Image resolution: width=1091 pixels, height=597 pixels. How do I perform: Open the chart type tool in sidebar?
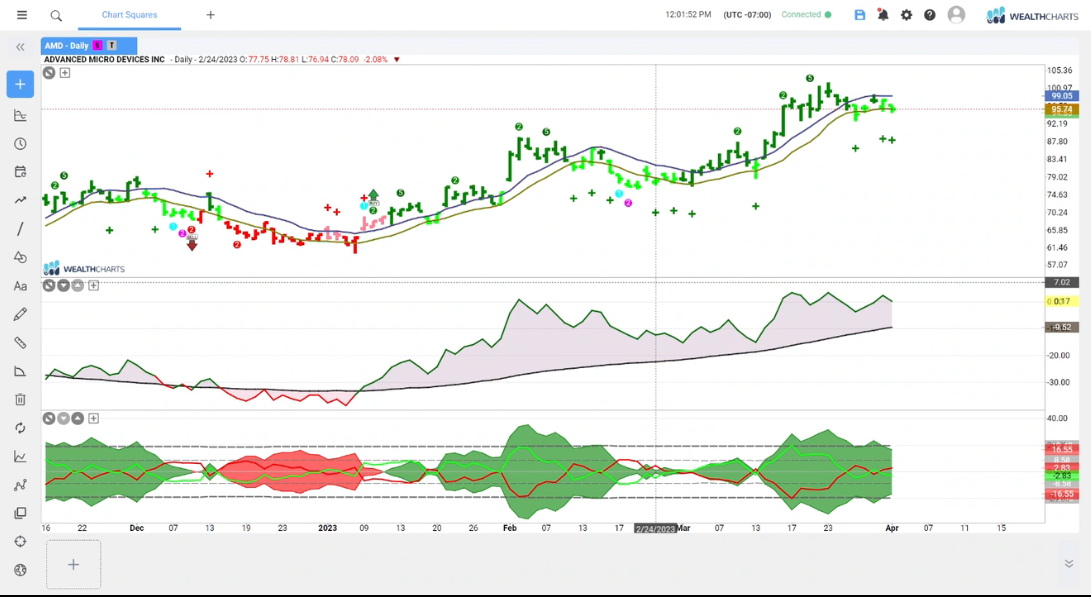[x=20, y=116]
